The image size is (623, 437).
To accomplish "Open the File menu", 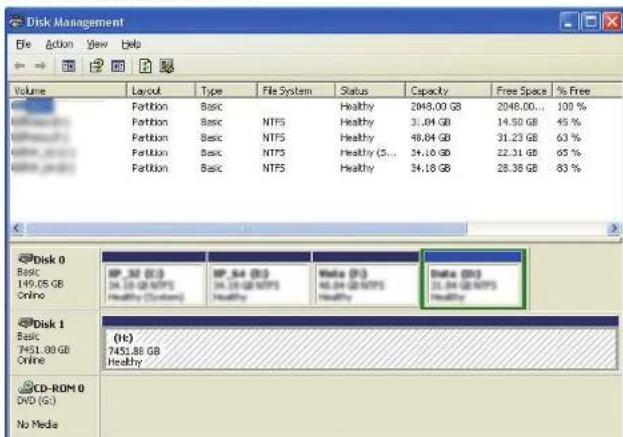I will click(23, 44).
